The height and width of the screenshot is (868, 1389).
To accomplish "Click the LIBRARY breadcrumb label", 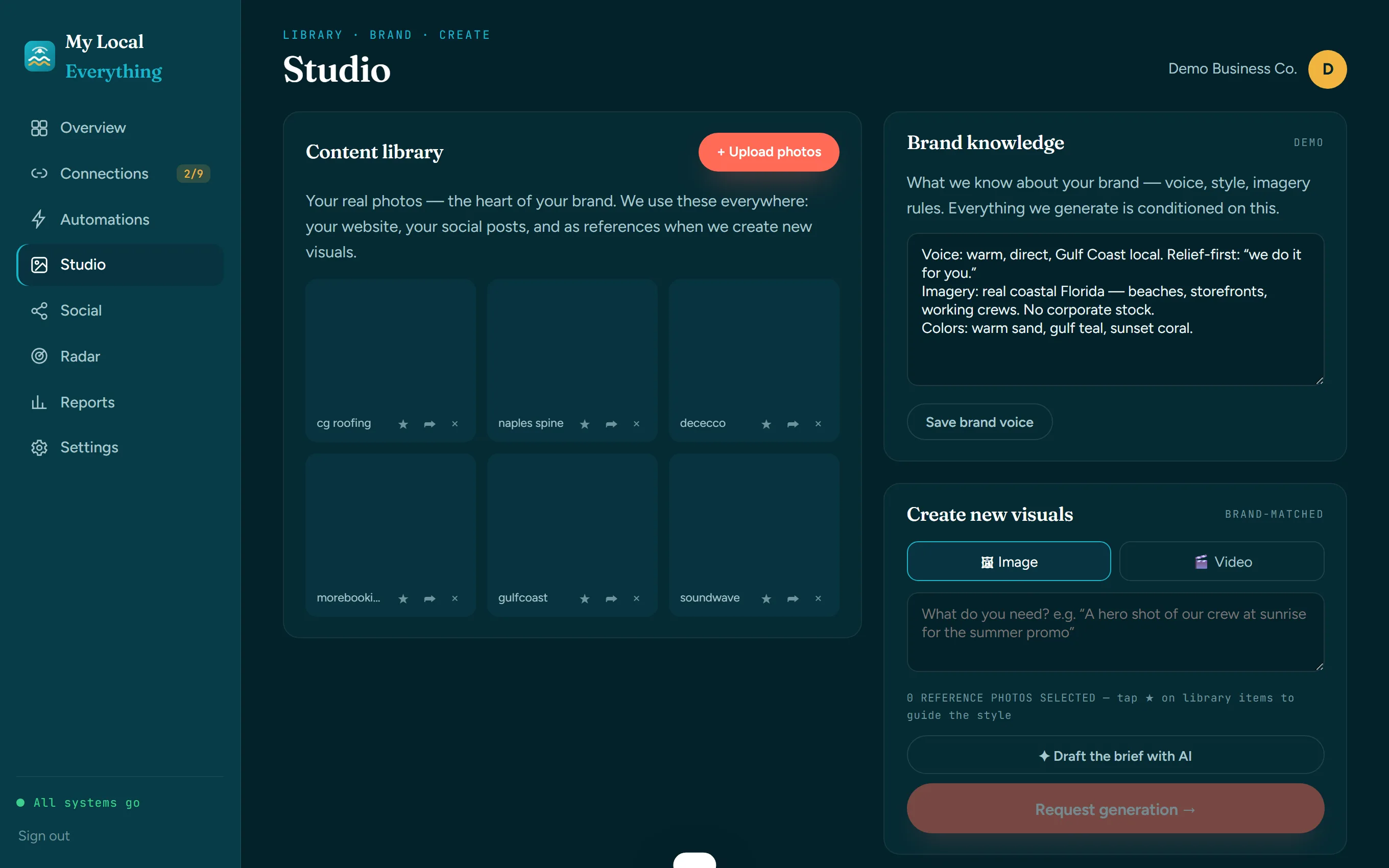I will coord(312,35).
